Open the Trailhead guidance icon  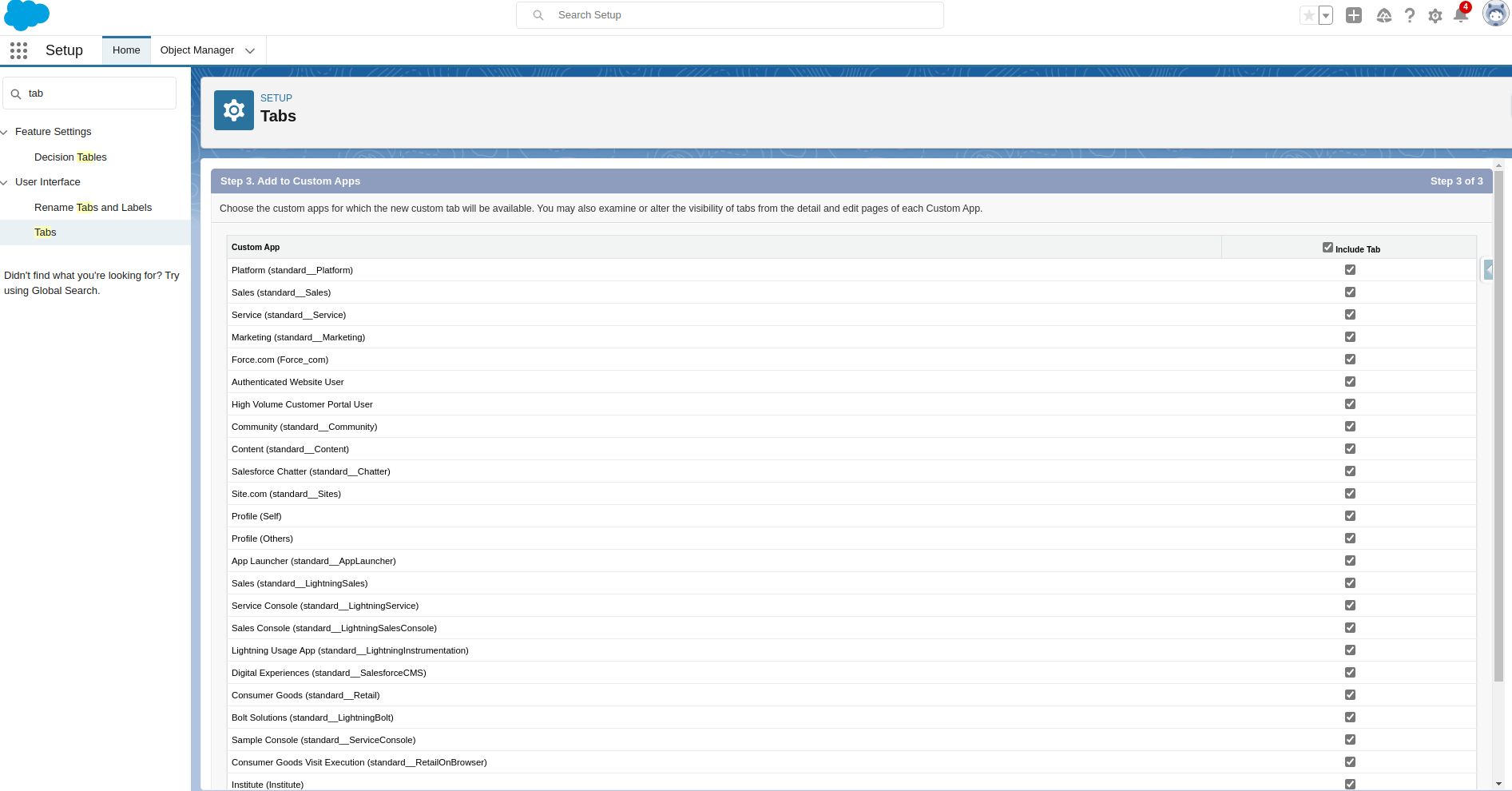click(x=1384, y=15)
